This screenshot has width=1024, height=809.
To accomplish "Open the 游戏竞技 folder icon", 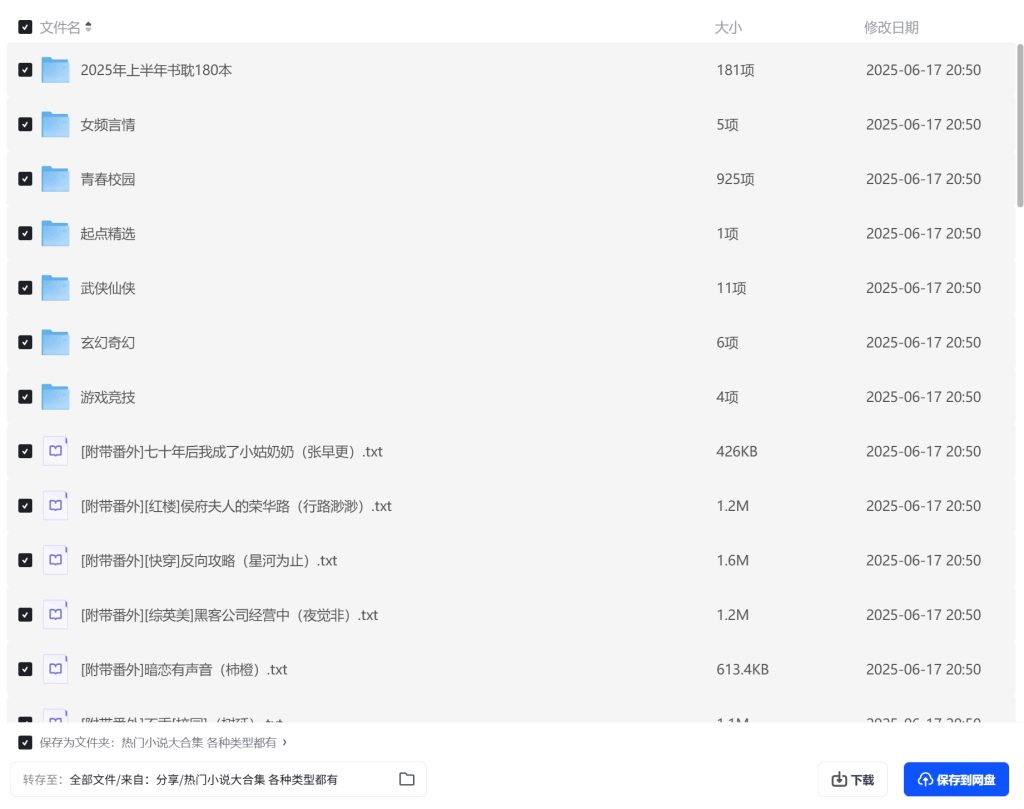I will (x=56, y=397).
